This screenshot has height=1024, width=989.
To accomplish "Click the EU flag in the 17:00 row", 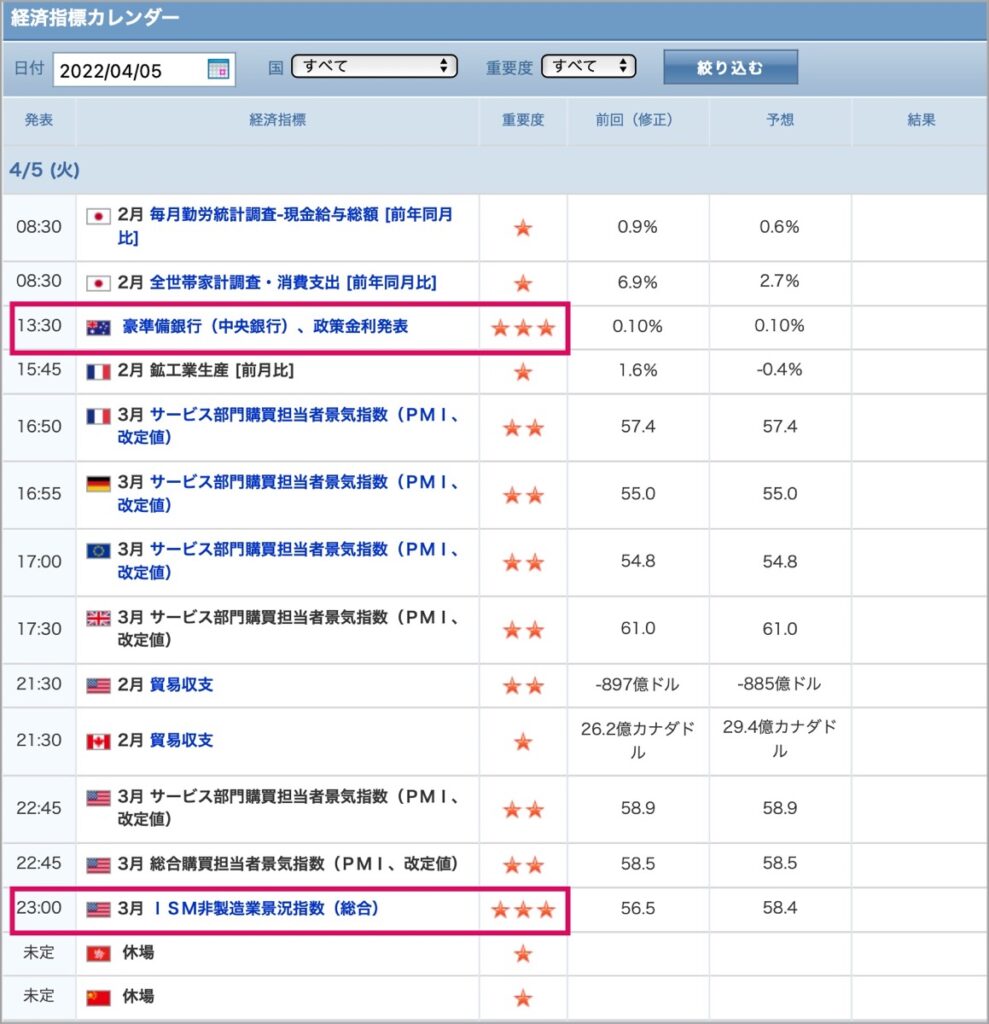I will pos(99,551).
